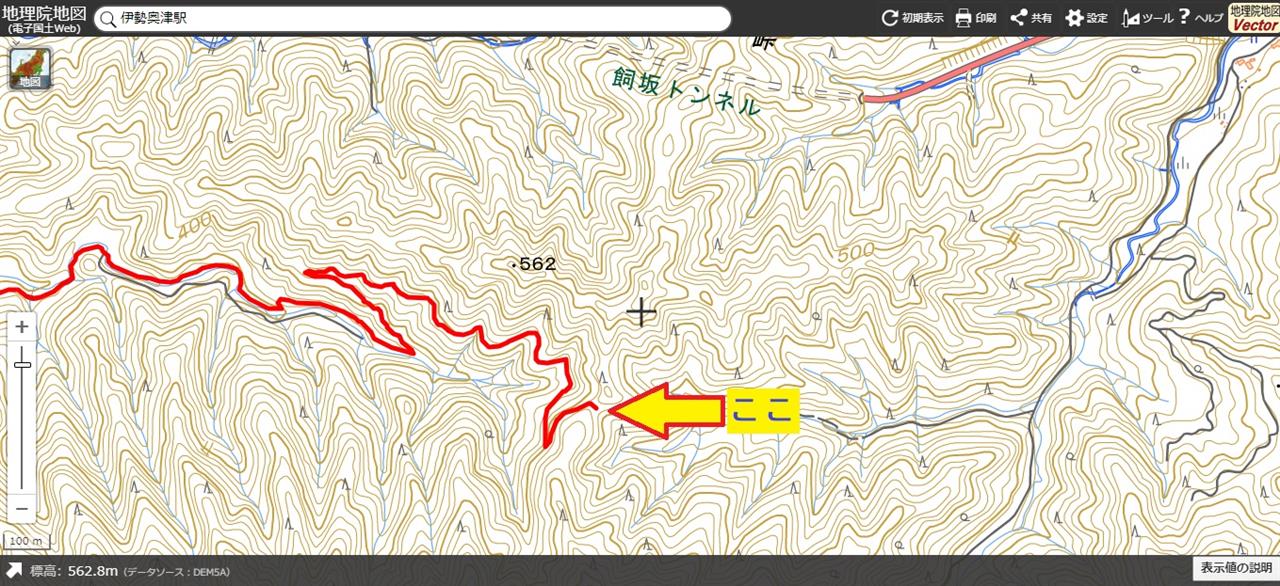
Task: Click the 地理院地図 logo
Action: click(x=43, y=18)
